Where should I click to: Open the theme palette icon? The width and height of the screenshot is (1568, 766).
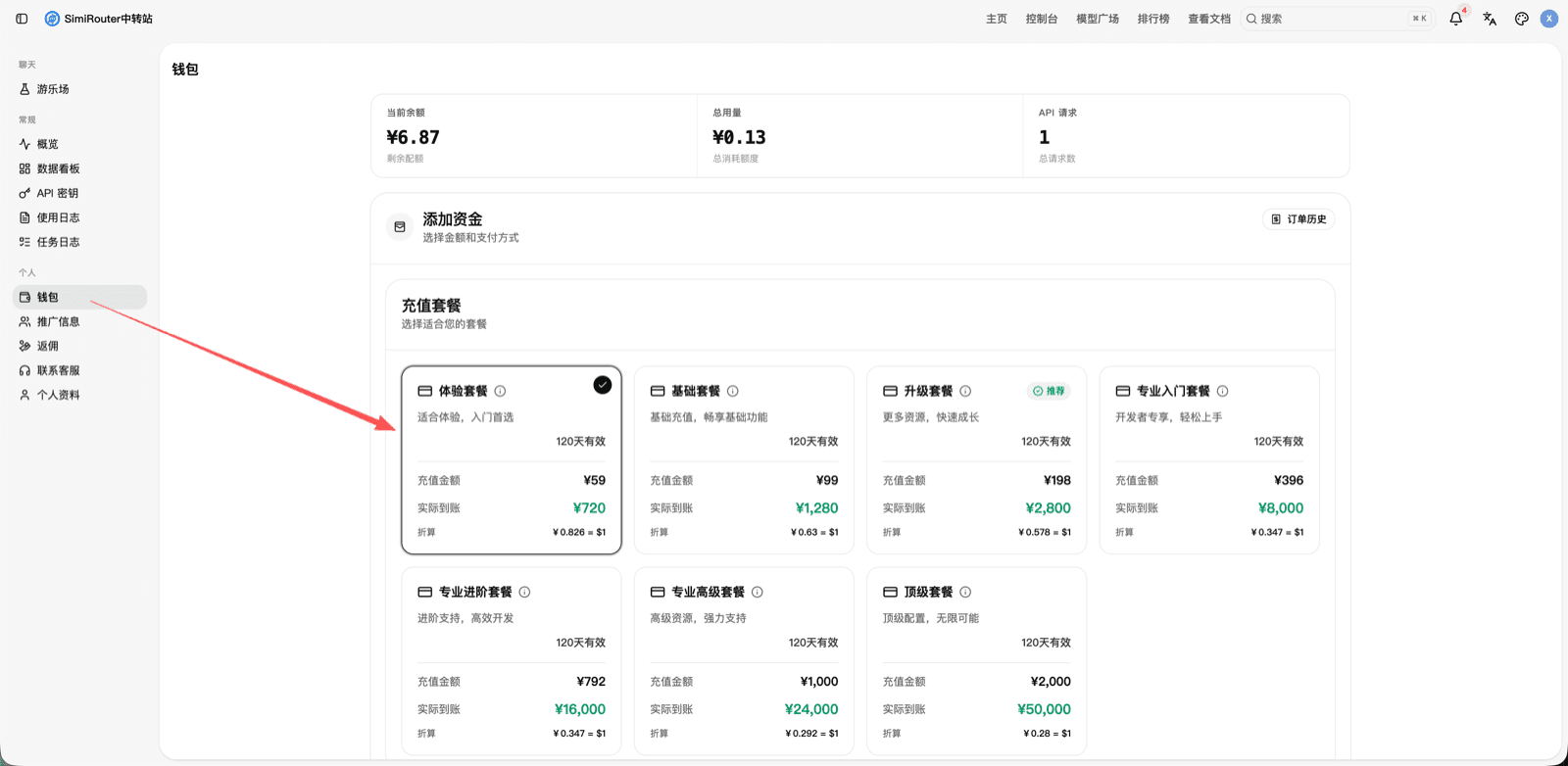click(x=1522, y=19)
